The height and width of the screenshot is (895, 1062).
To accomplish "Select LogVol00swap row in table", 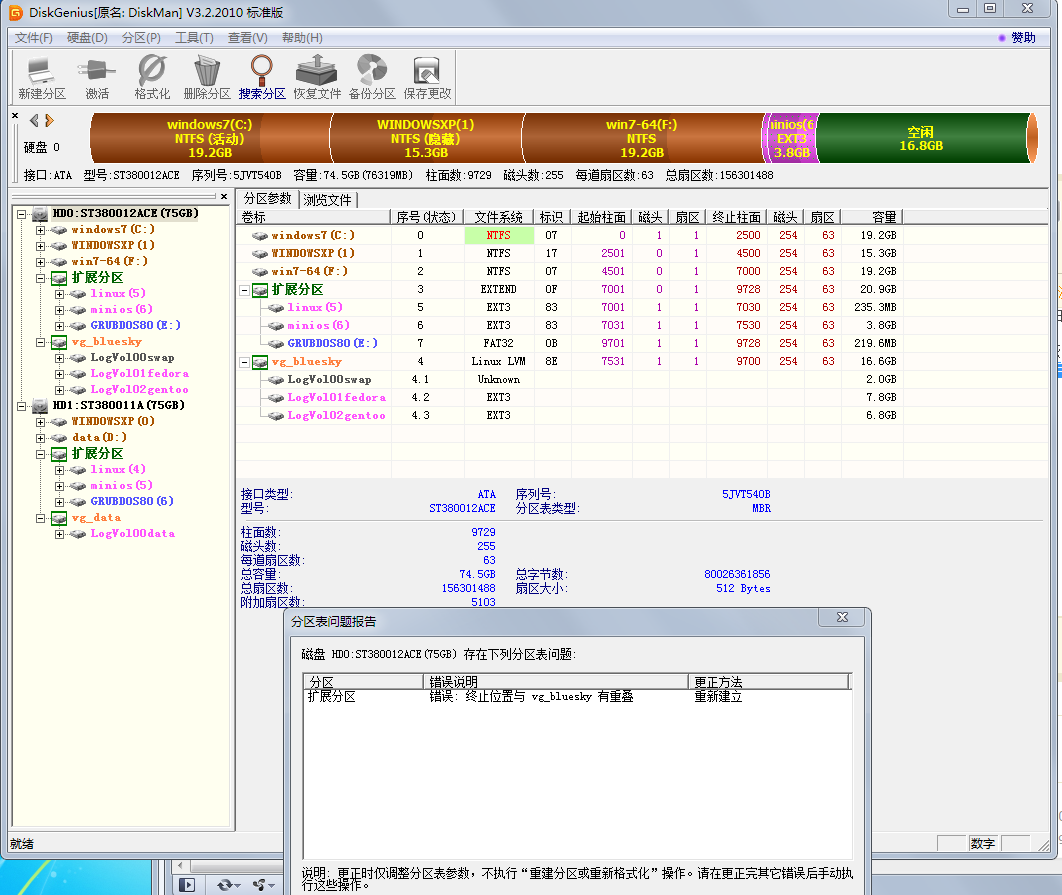I will click(x=570, y=379).
